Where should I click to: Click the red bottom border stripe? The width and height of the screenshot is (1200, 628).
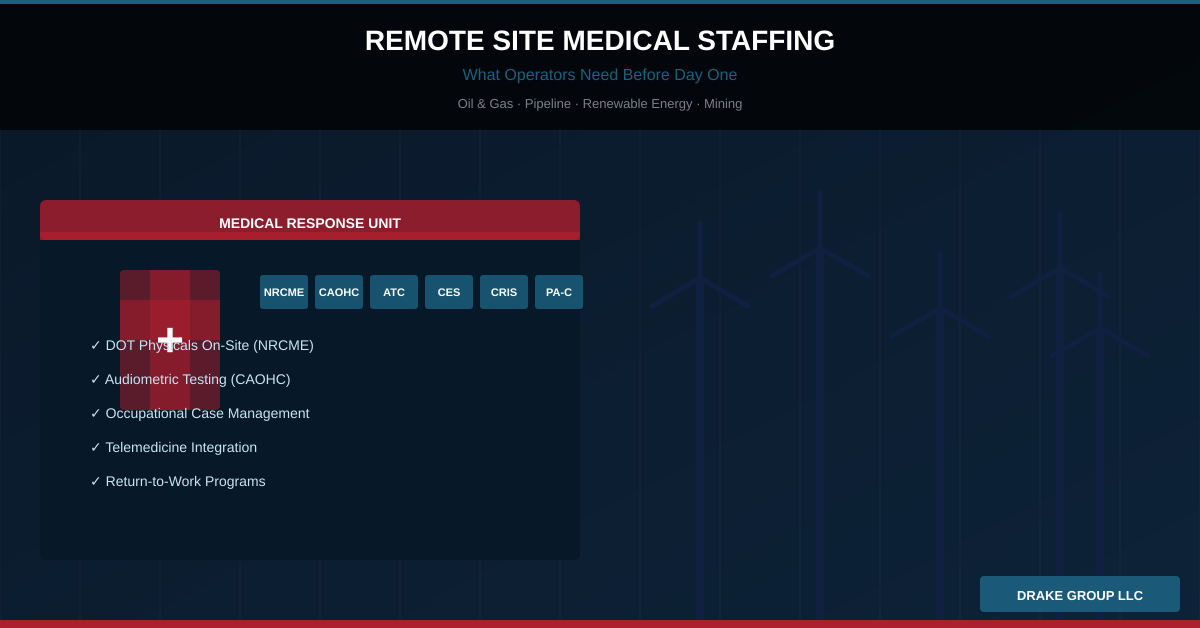pyautogui.click(x=600, y=624)
